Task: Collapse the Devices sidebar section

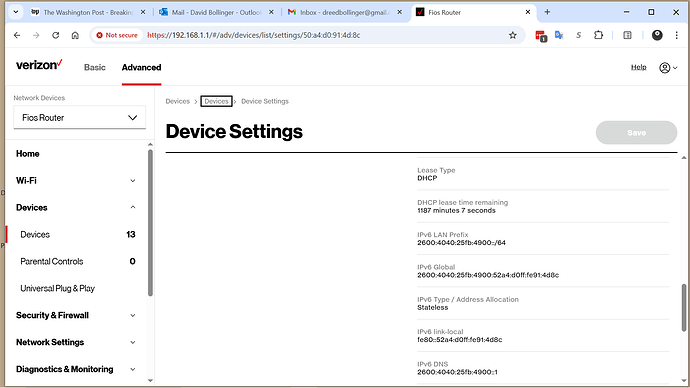Action: coord(76,208)
